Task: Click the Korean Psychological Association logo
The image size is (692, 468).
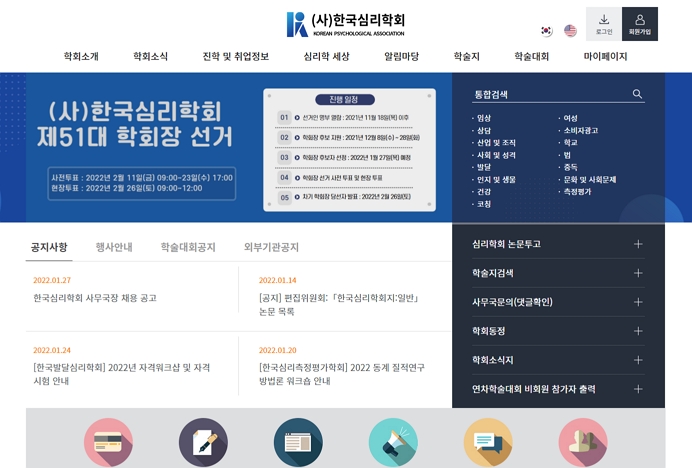Action: pos(345,24)
